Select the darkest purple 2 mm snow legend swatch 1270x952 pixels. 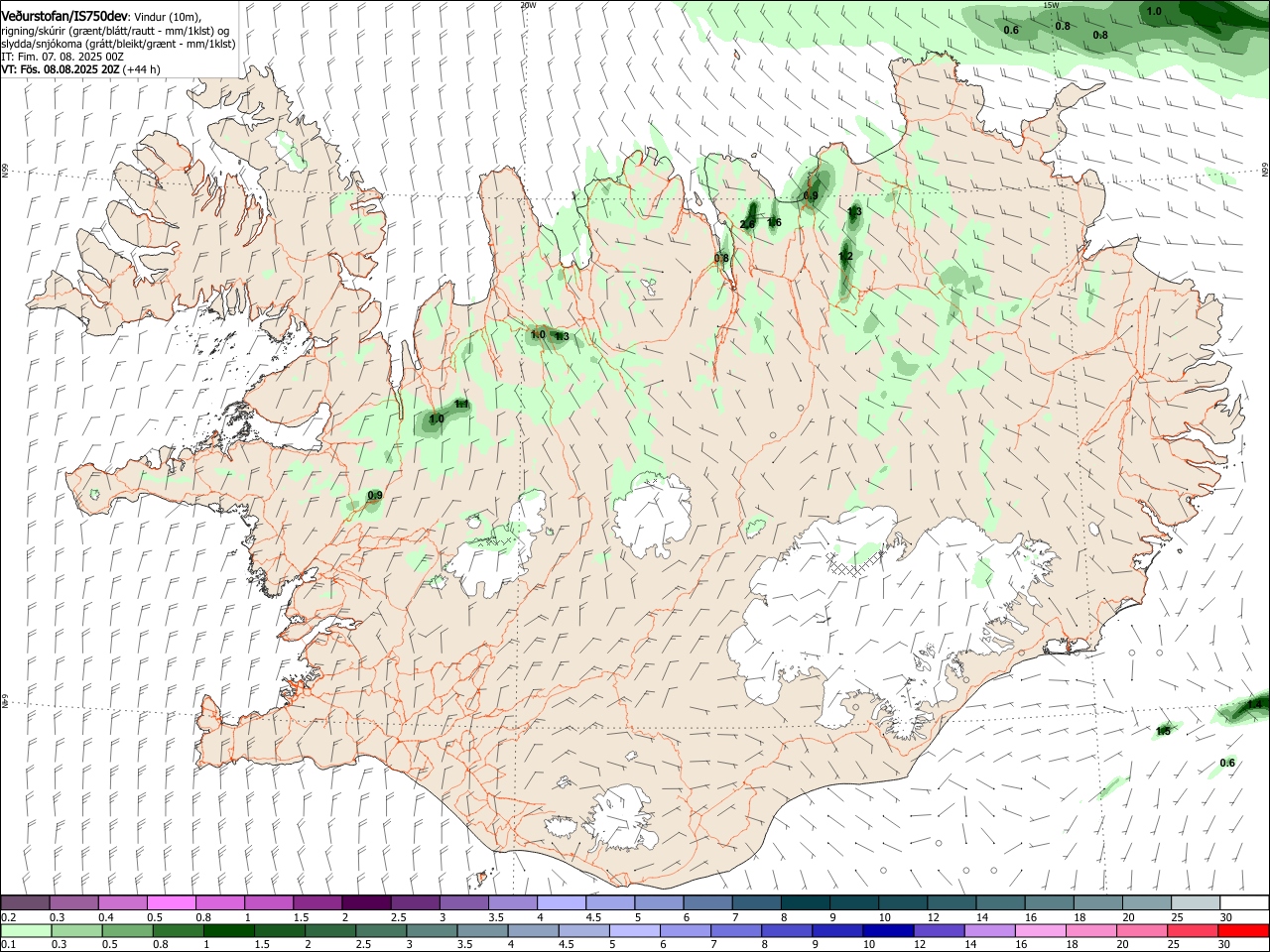click(x=366, y=903)
